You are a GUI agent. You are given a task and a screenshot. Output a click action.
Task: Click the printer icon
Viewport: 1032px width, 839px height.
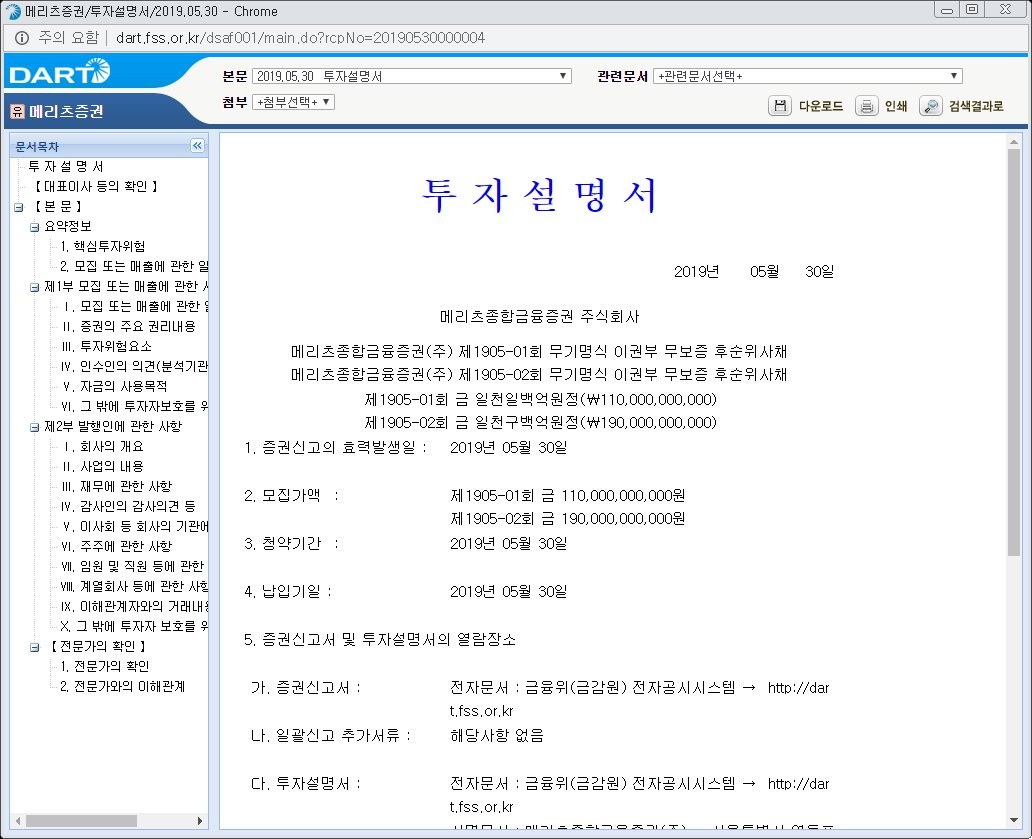(866, 105)
